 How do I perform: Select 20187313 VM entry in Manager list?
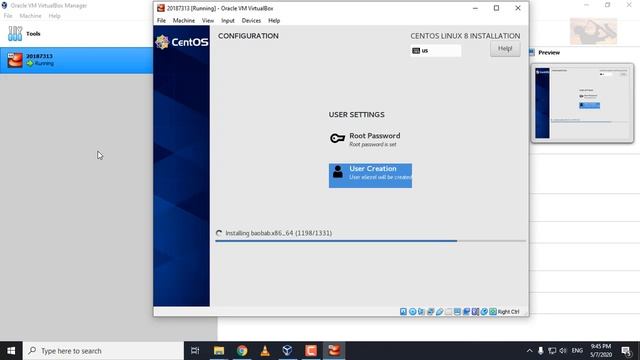(x=76, y=60)
